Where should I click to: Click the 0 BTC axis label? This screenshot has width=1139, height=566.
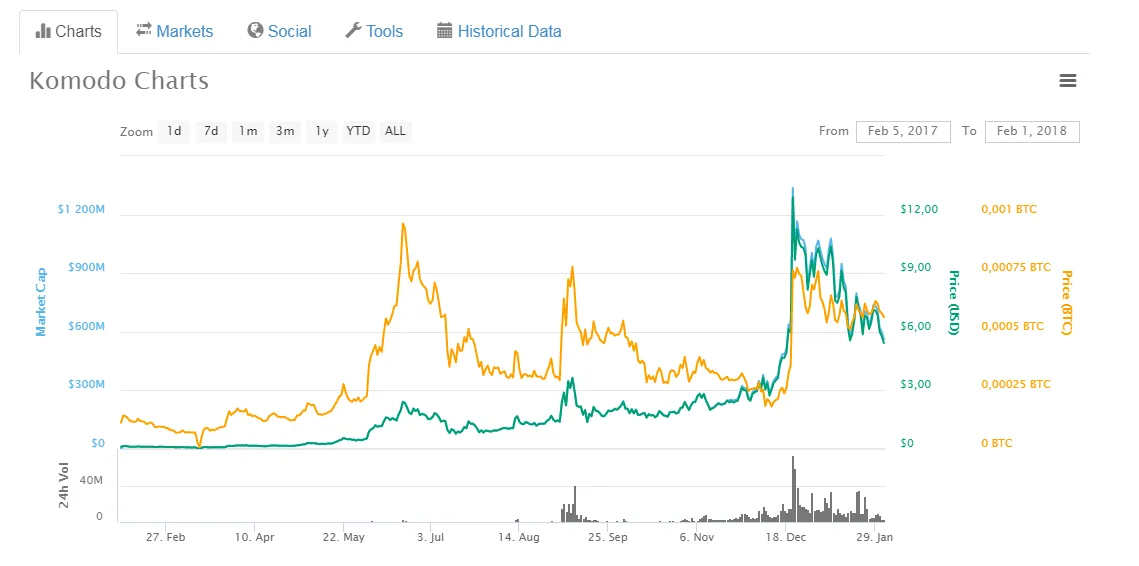coord(997,443)
